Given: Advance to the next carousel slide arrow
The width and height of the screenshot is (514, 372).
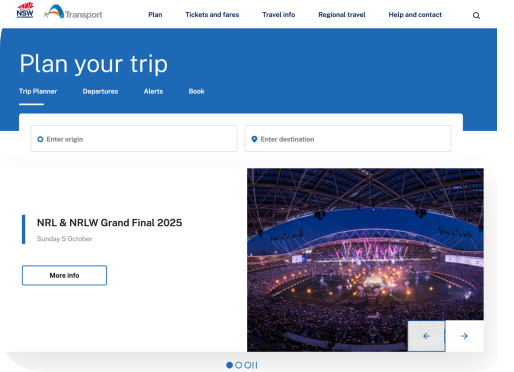Looking at the screenshot, I should (x=464, y=336).
